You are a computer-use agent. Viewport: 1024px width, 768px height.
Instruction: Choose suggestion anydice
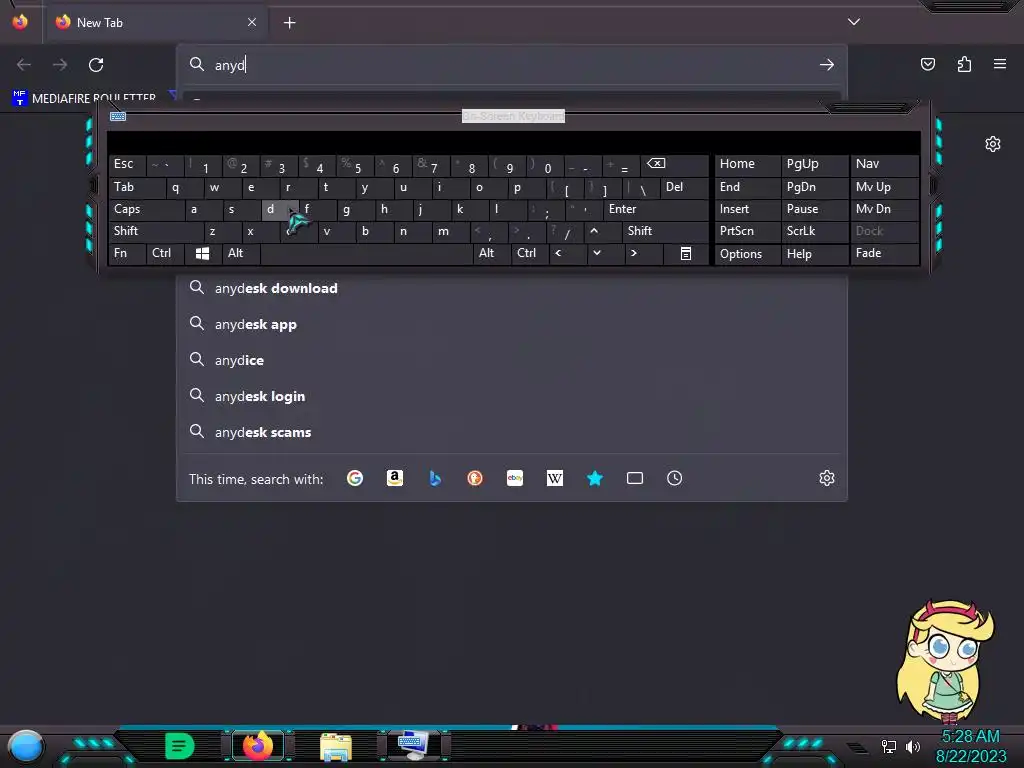point(512,360)
